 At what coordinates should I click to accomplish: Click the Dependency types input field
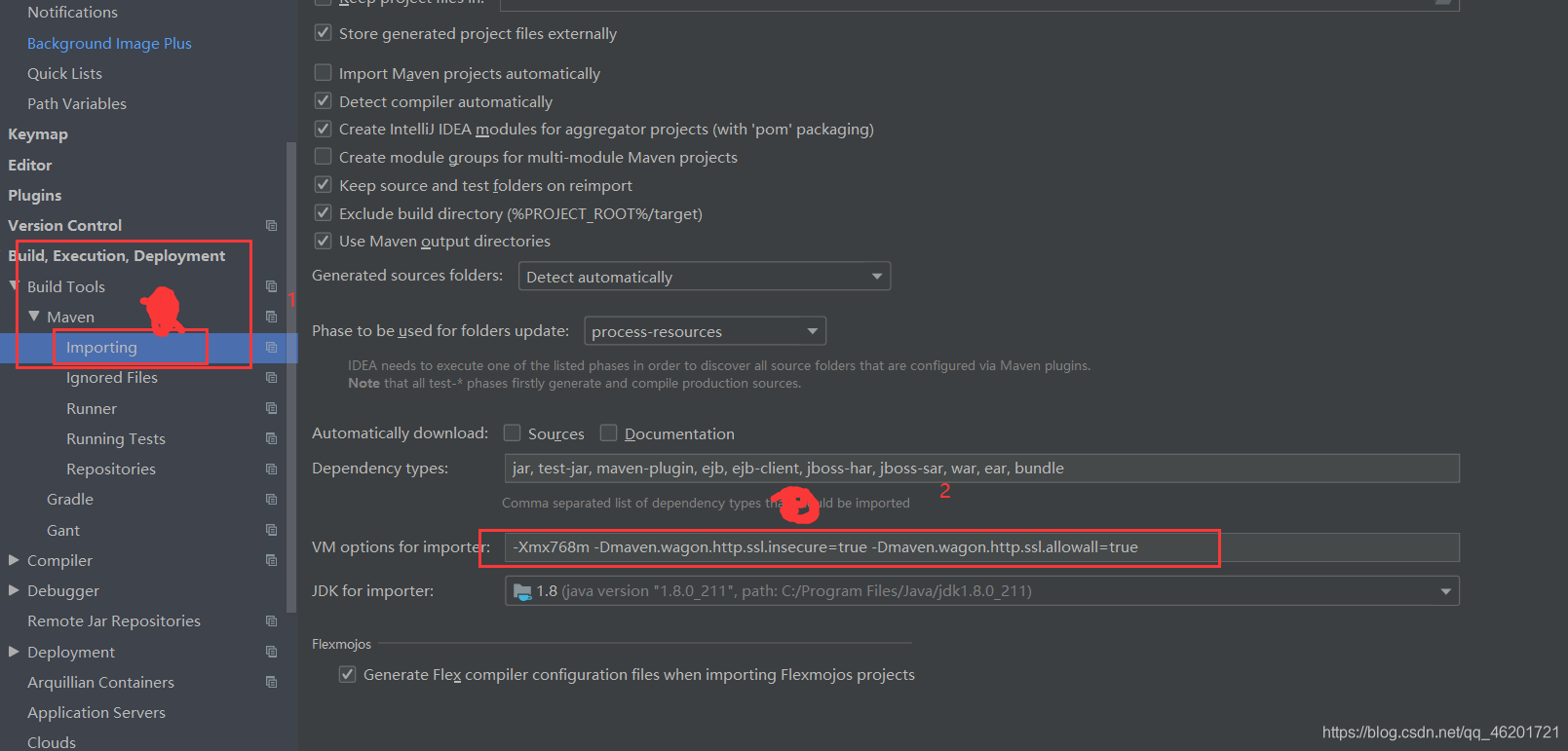[982, 469]
